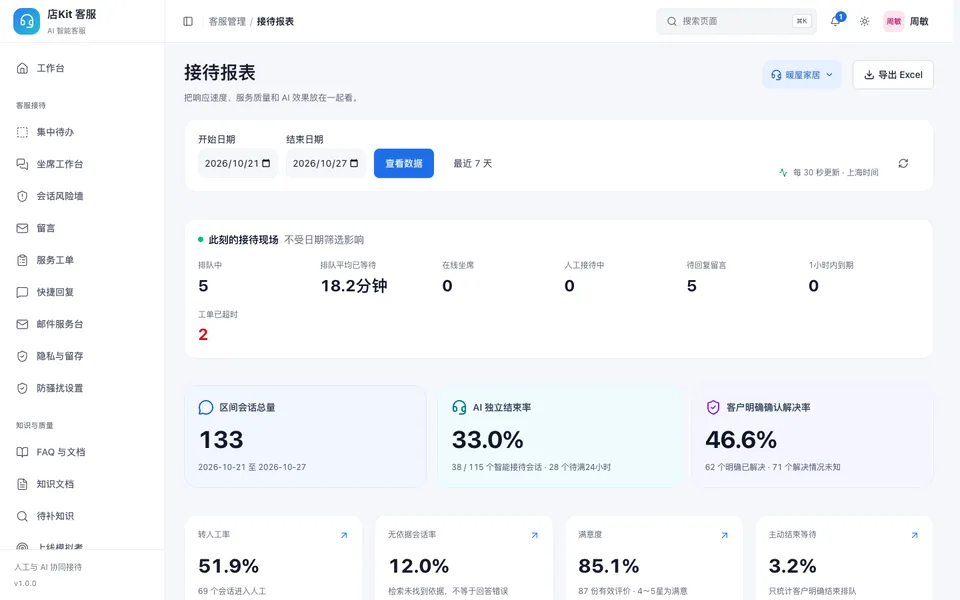Click the 服务工单 clipboard icon
This screenshot has height=600, width=960.
(x=22, y=260)
